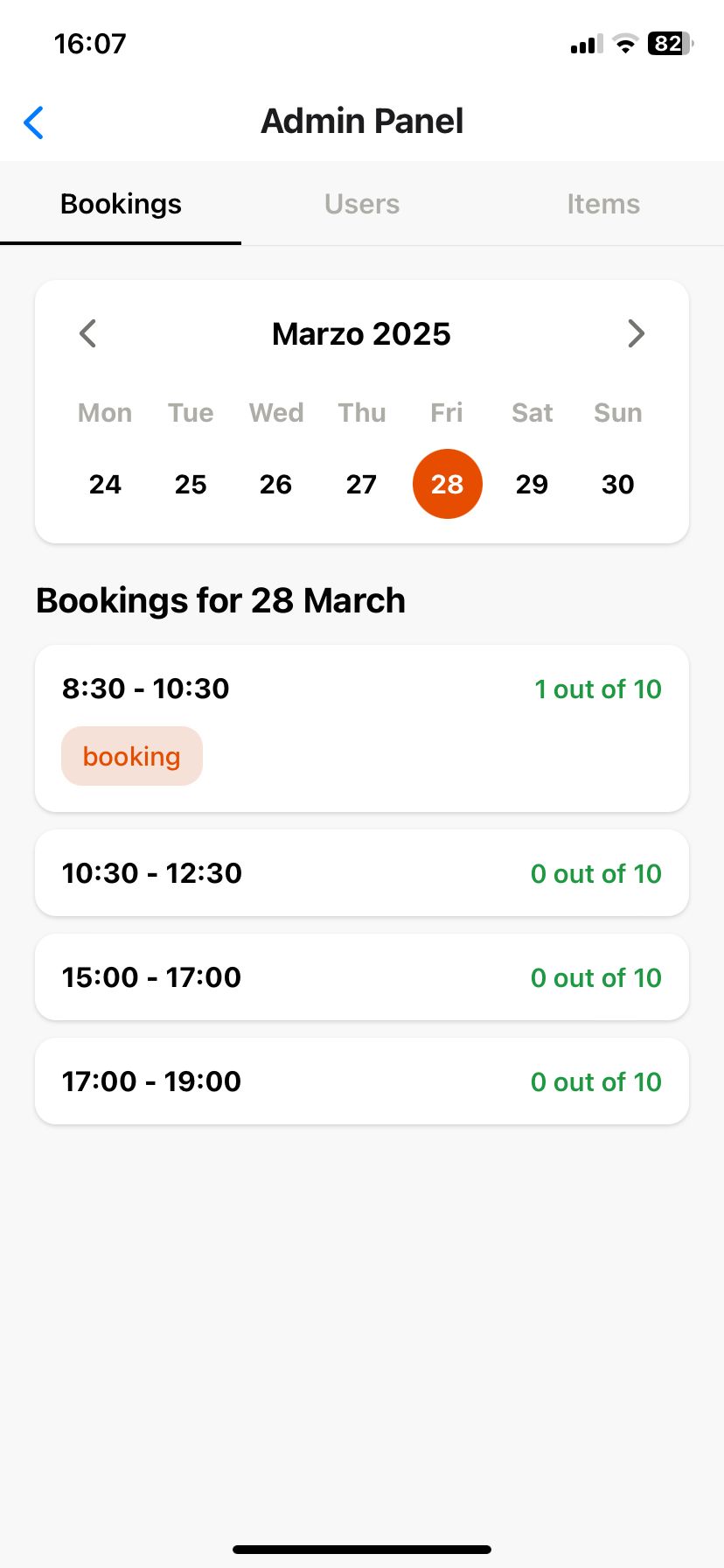Select Saturday 29 in the calendar
The image size is (724, 1568).
(x=532, y=484)
